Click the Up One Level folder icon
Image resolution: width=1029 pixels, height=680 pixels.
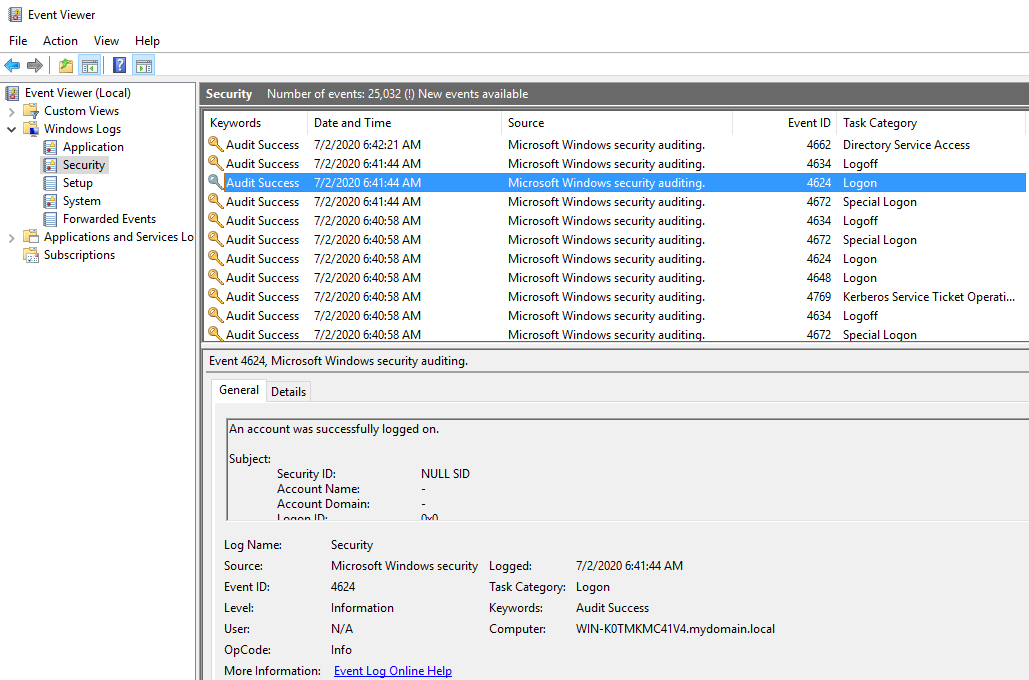click(x=65, y=66)
